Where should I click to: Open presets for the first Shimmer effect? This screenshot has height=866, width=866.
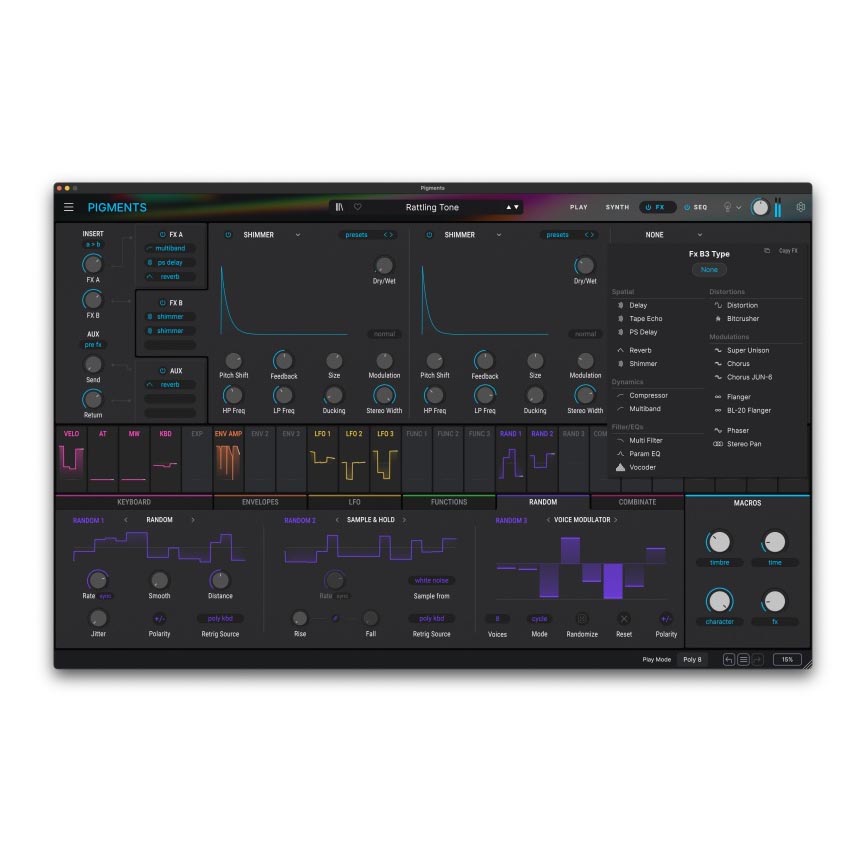click(356, 235)
